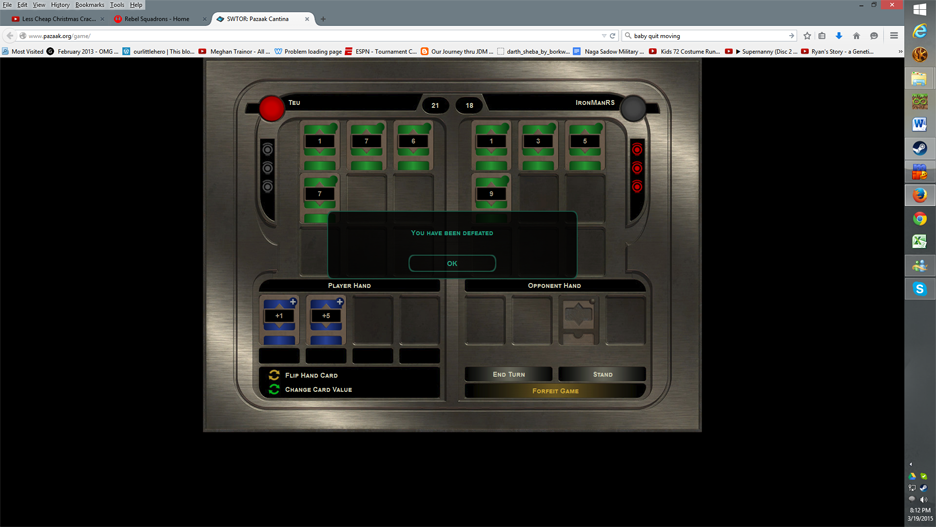This screenshot has width=936, height=527.
Task: Click the face-down opponent hand card
Action: (x=578, y=320)
